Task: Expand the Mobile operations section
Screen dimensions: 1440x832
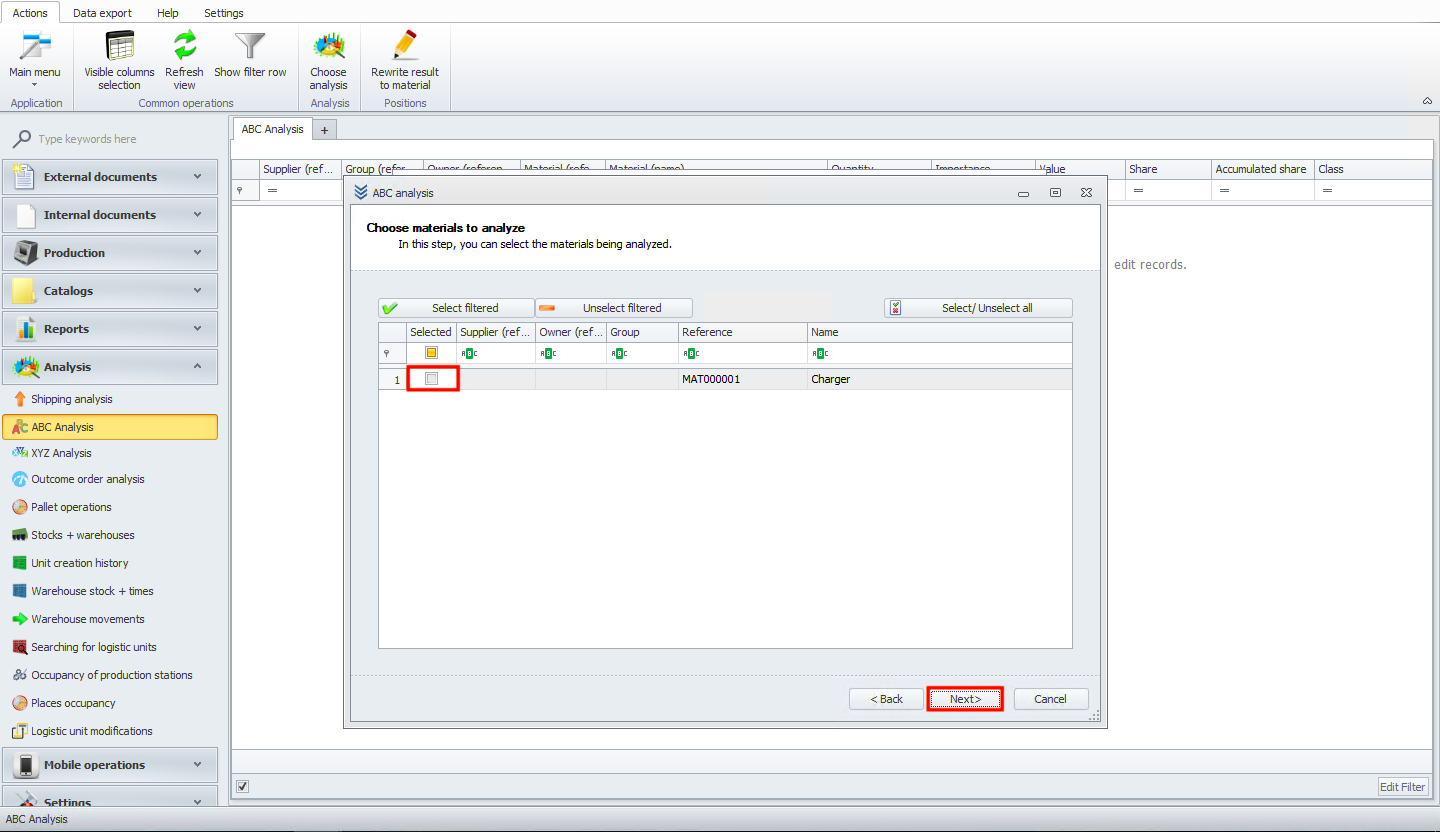Action: (110, 765)
